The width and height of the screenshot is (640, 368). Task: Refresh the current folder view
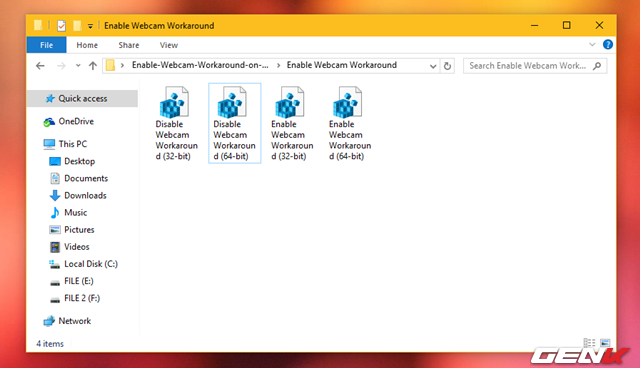(447, 66)
